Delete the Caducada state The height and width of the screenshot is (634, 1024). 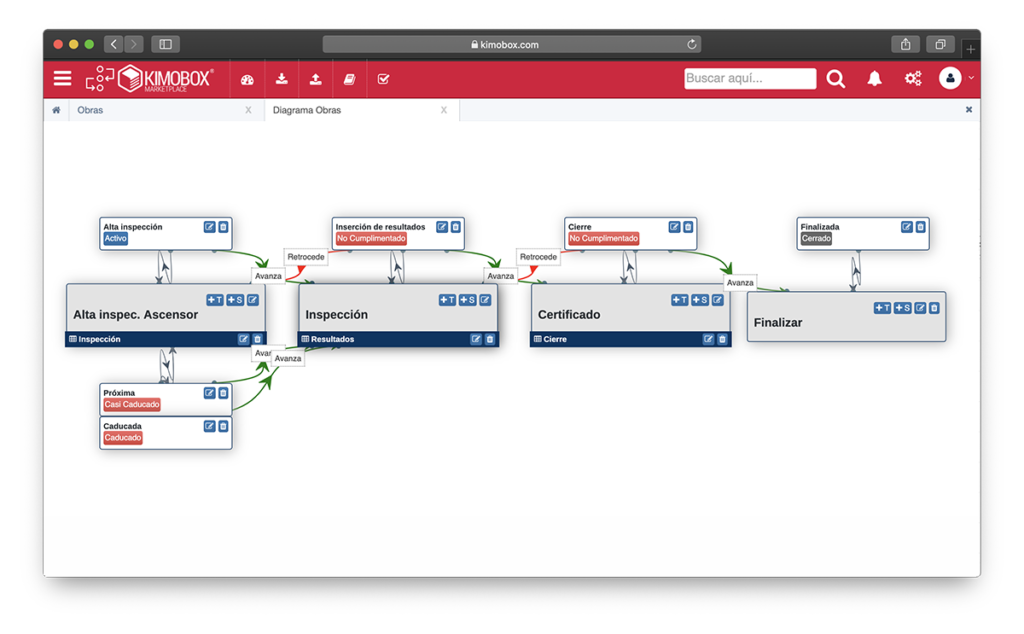pyautogui.click(x=223, y=426)
